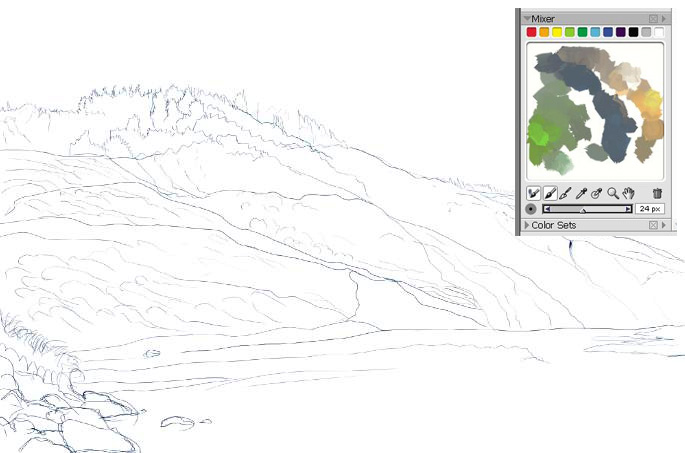Pick the dark green Mixer swatch

point(582,32)
